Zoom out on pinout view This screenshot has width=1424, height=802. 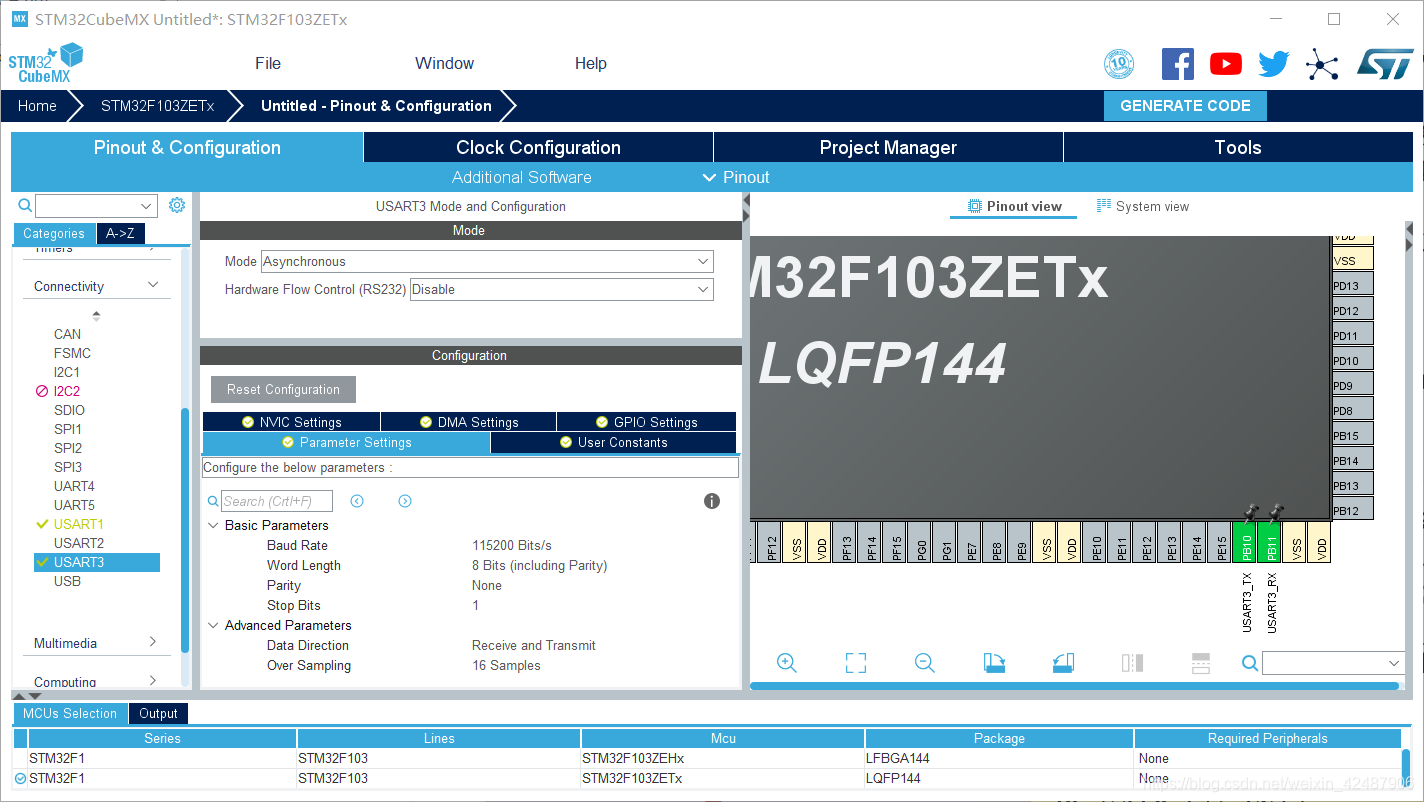pos(925,663)
